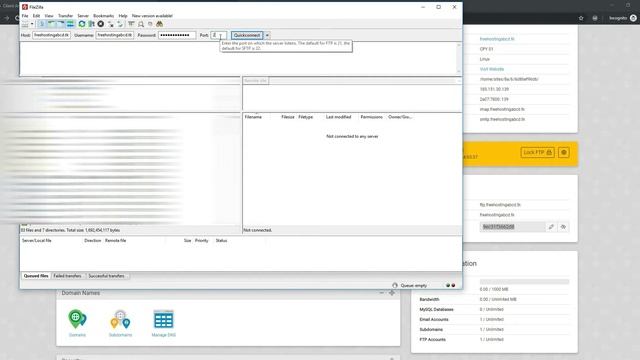Click the Process queue toolbar icon

(x=91, y=24)
